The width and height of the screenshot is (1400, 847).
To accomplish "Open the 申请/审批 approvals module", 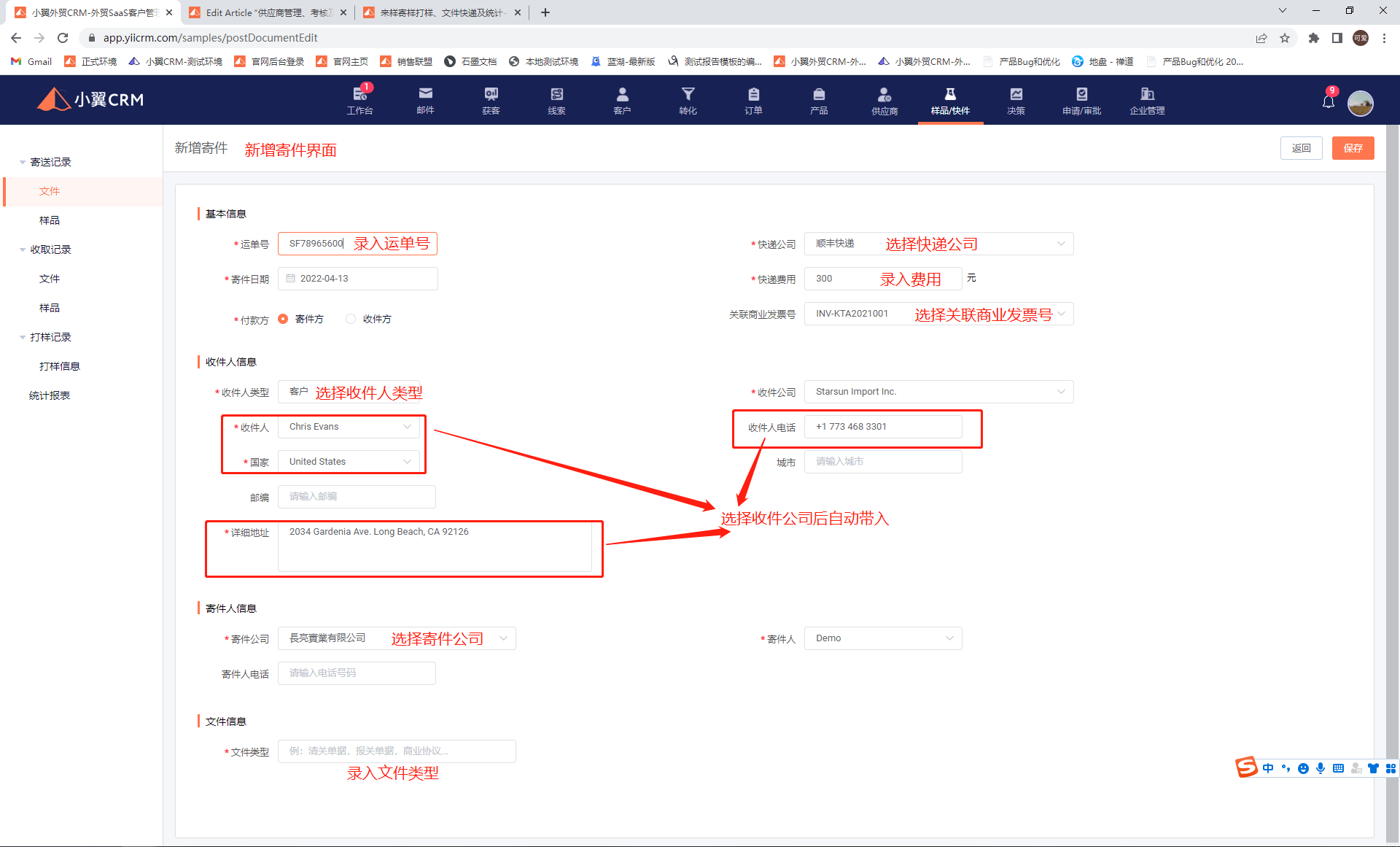I will pos(1081,100).
